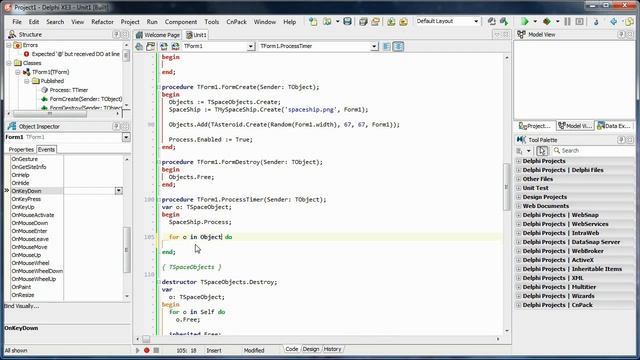Screen dimensions: 640x360
Task: Play the recorded keyboard macro
Action: click(x=138, y=350)
